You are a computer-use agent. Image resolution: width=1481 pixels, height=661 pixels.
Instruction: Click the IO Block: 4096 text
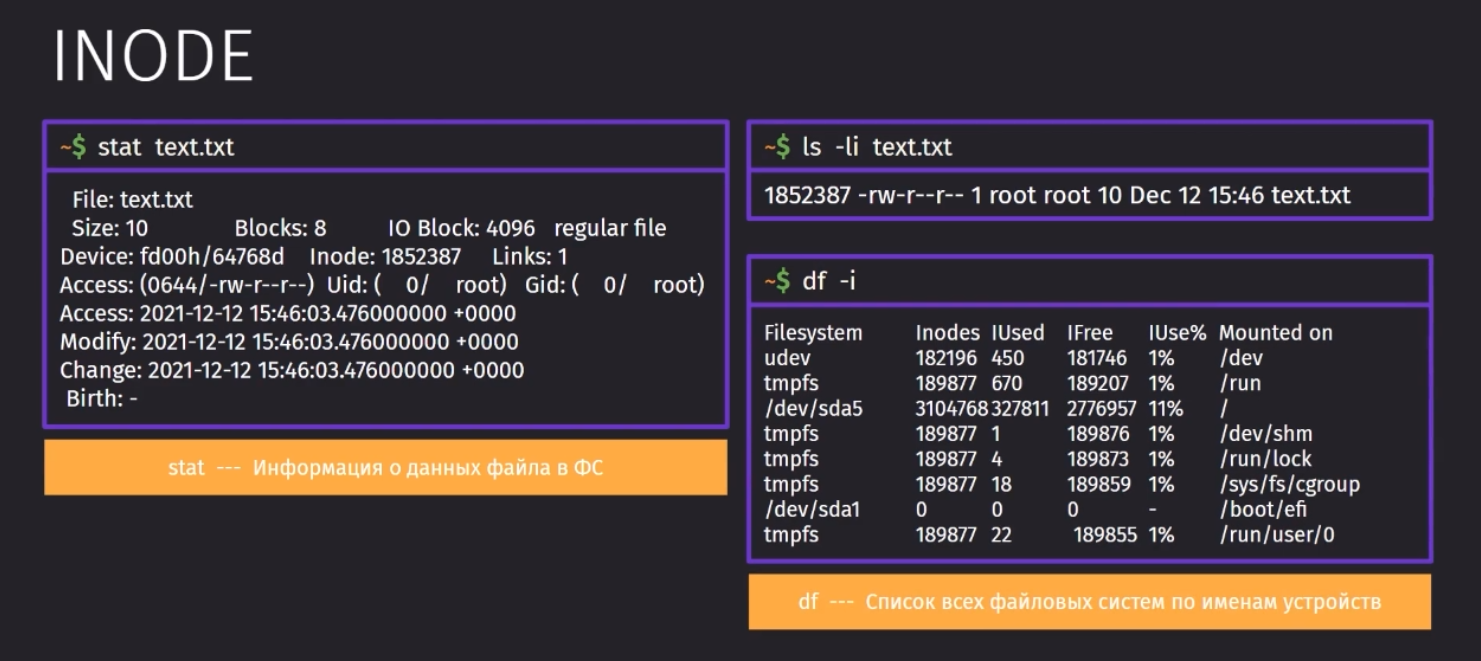pos(461,228)
